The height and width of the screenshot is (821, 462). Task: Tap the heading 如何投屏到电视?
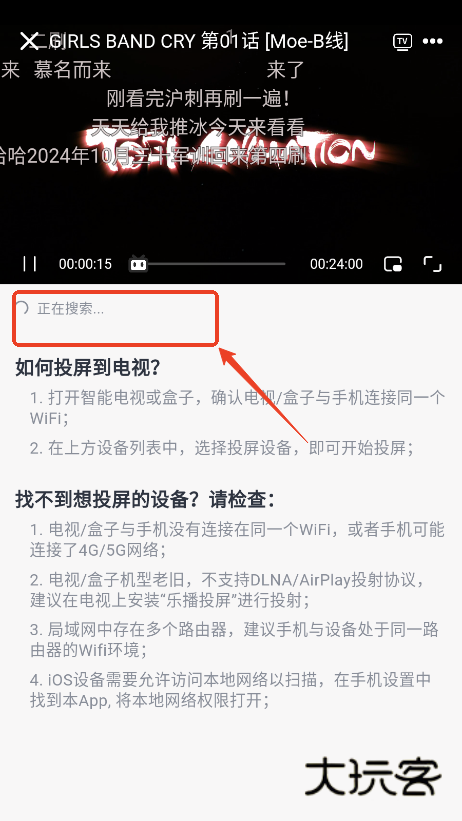tap(87, 368)
